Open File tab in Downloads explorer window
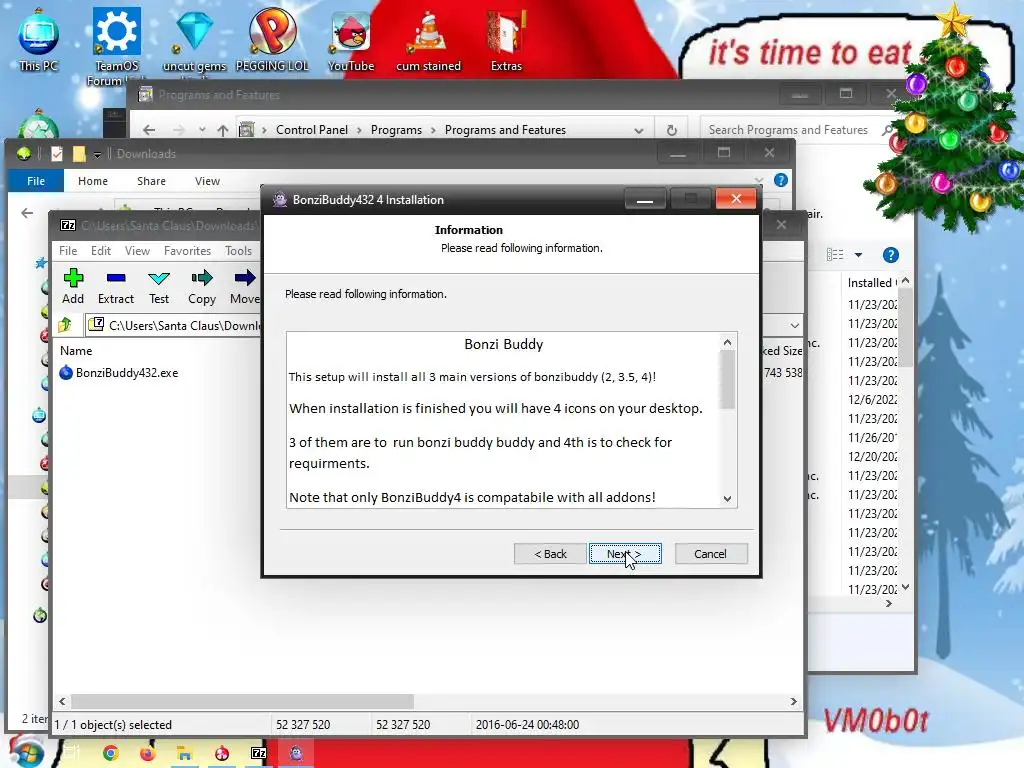Screen dimensions: 1024x768 click(x=36, y=181)
